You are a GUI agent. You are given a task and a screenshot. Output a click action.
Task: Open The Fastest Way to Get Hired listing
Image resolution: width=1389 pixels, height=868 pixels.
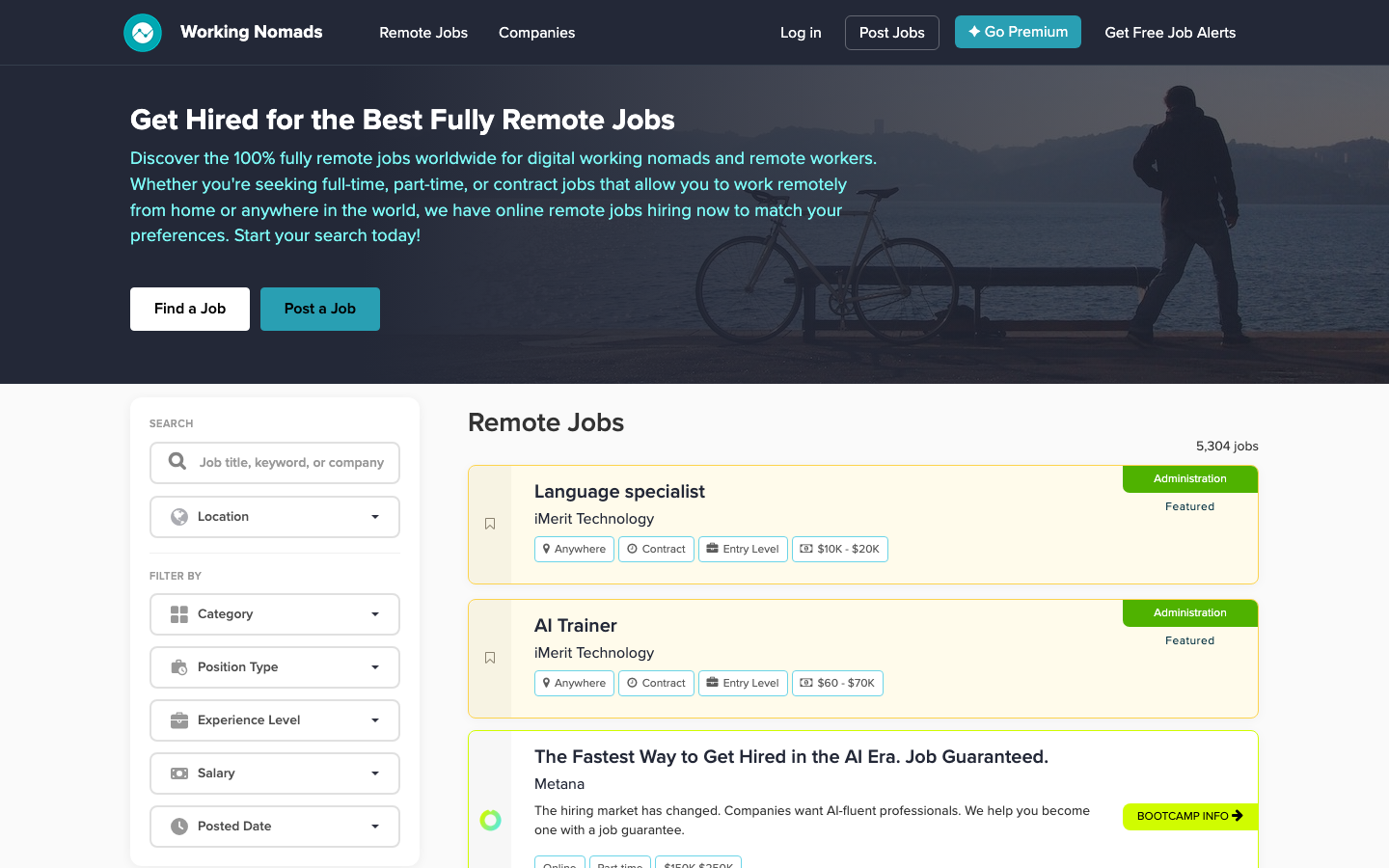(791, 757)
